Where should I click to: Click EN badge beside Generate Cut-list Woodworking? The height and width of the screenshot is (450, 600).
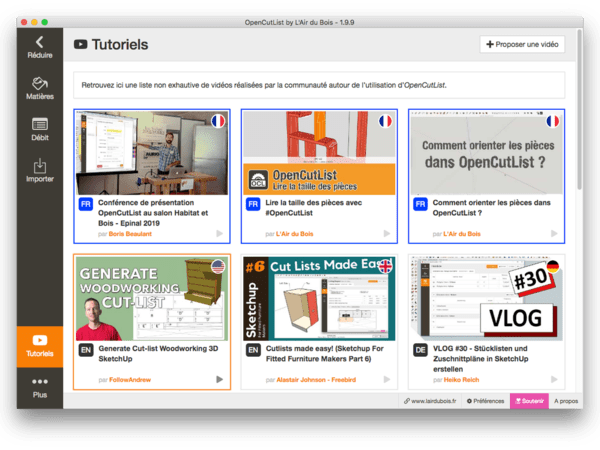(86, 350)
